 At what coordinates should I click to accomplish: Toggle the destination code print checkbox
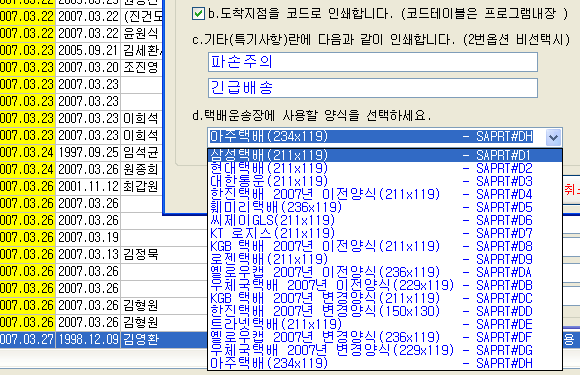click(198, 14)
